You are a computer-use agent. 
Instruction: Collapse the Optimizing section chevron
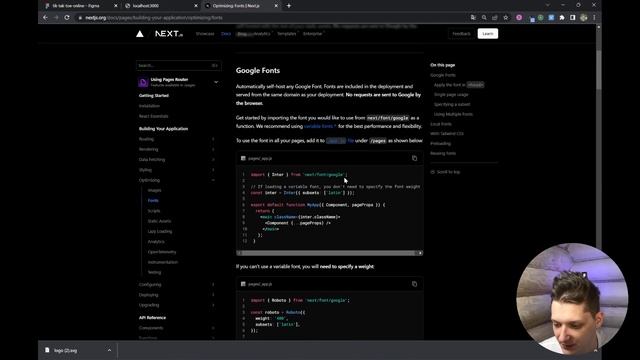tap(213, 180)
